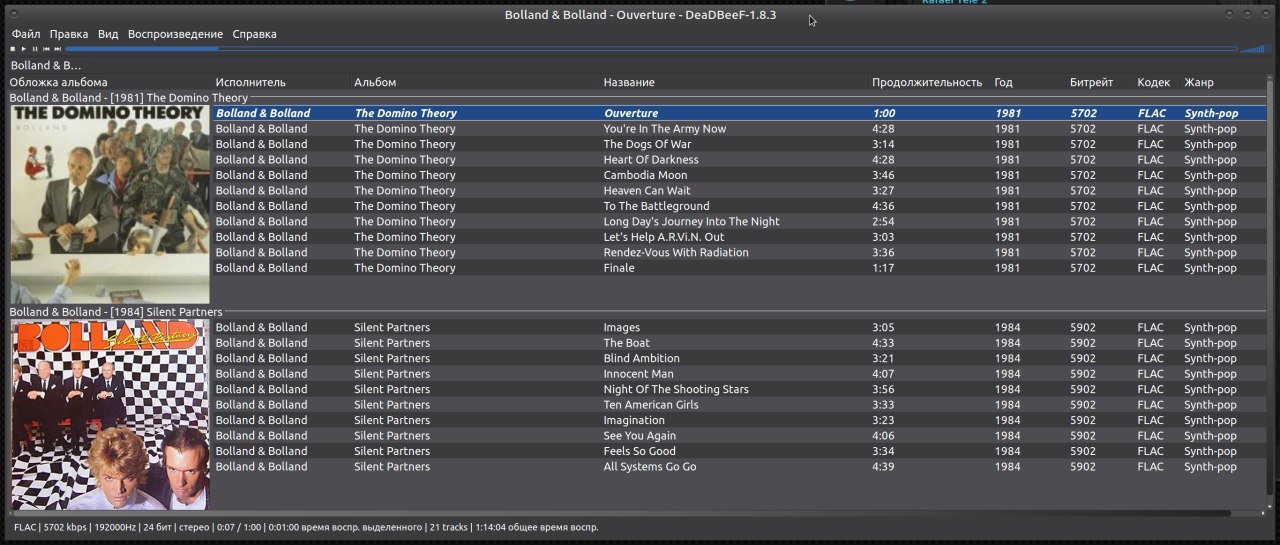1280x545 pixels.
Task: Select track Imagination
Action: 740,420
